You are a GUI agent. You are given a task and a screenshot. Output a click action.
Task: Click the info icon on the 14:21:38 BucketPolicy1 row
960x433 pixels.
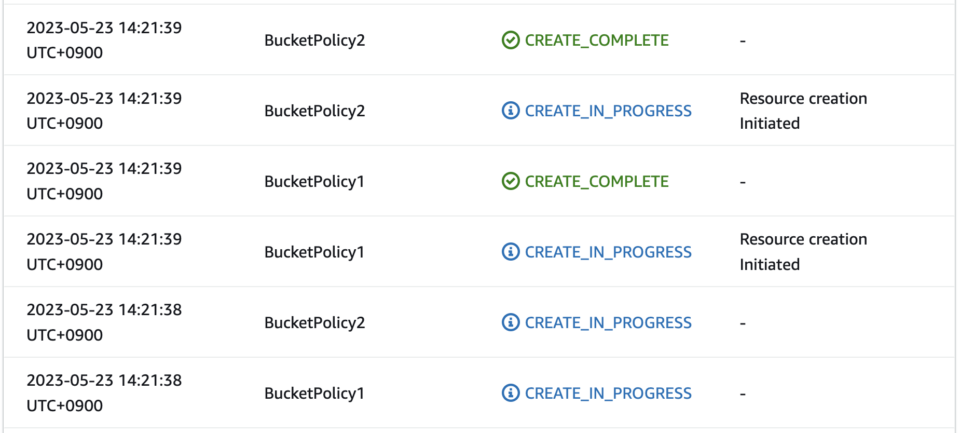coord(511,393)
